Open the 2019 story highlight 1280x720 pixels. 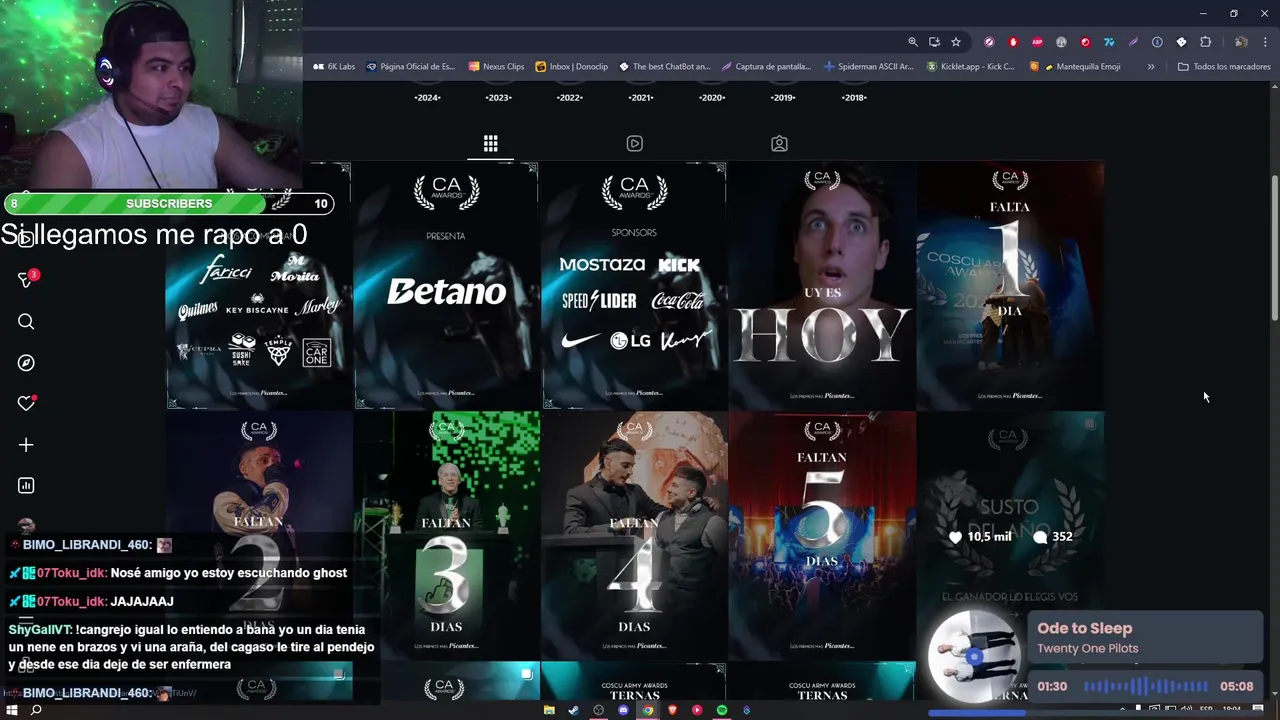(783, 97)
